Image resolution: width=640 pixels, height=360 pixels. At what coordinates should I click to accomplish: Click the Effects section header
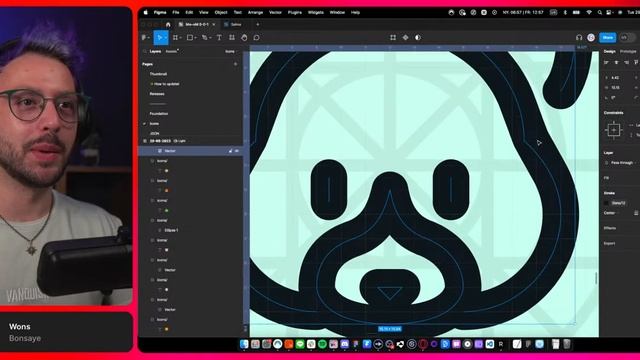coord(610,228)
